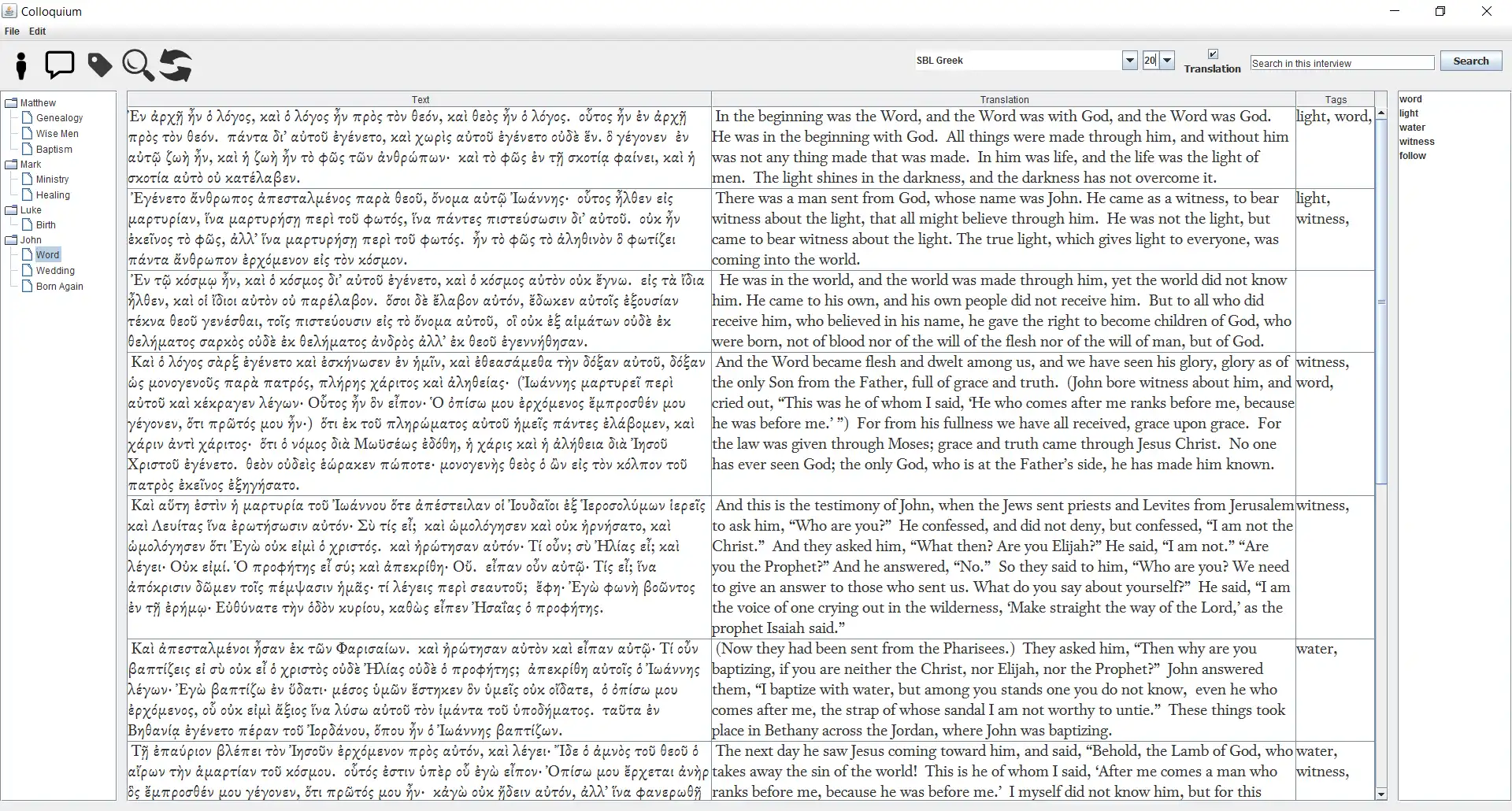Image resolution: width=1512 pixels, height=811 pixels.
Task: Click the Wise Men document icon
Action: pos(27,134)
